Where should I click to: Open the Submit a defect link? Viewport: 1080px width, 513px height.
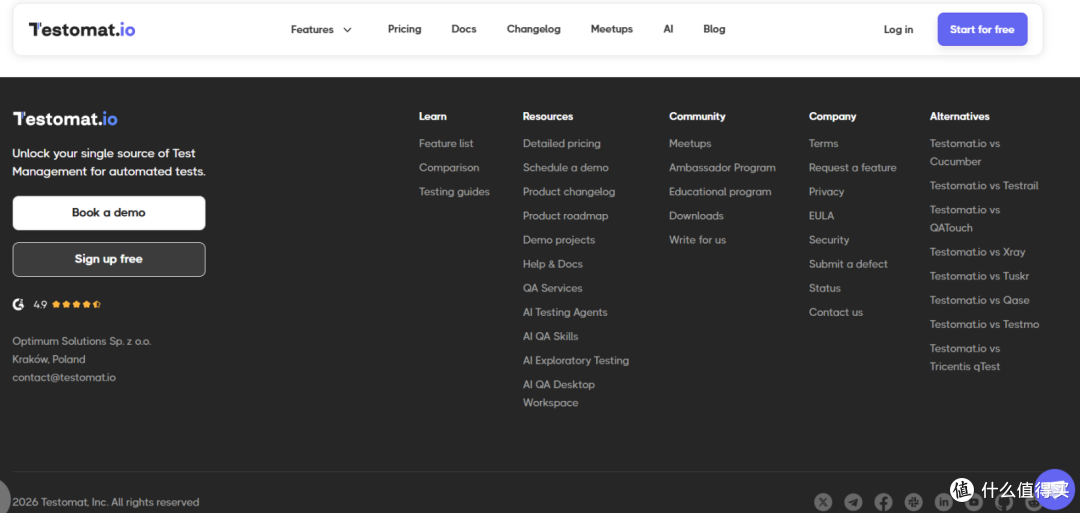848,264
